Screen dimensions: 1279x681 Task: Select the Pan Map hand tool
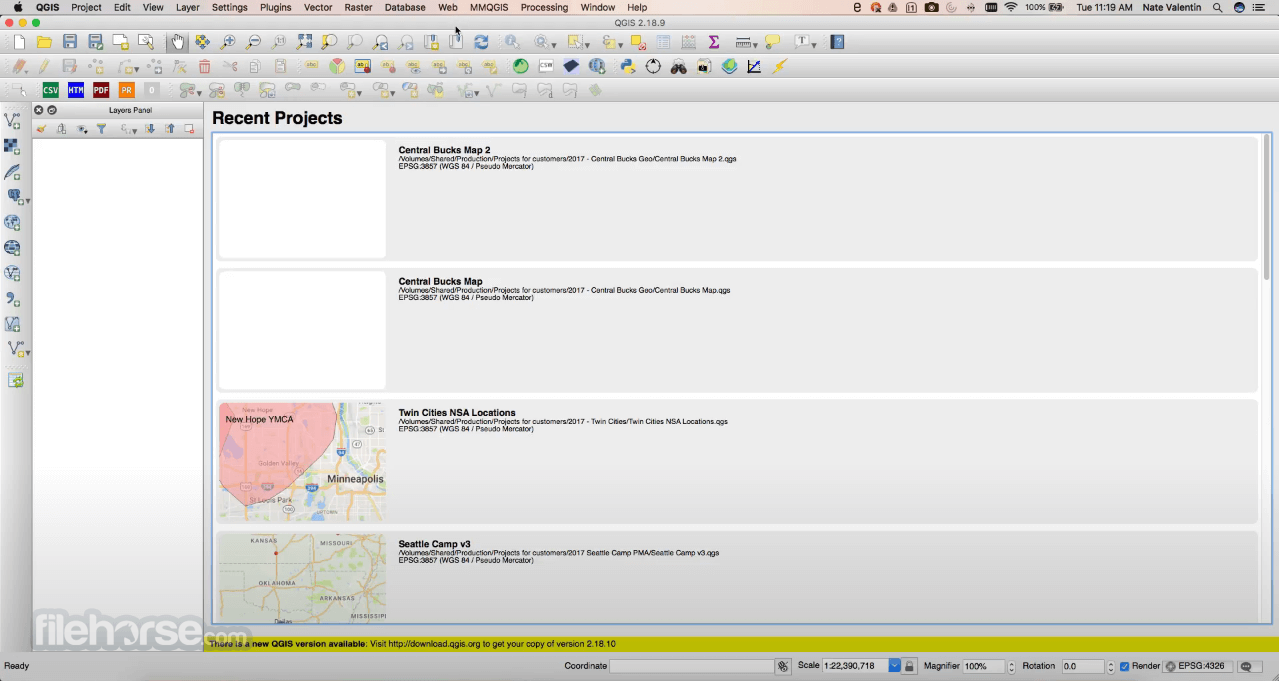coord(177,42)
